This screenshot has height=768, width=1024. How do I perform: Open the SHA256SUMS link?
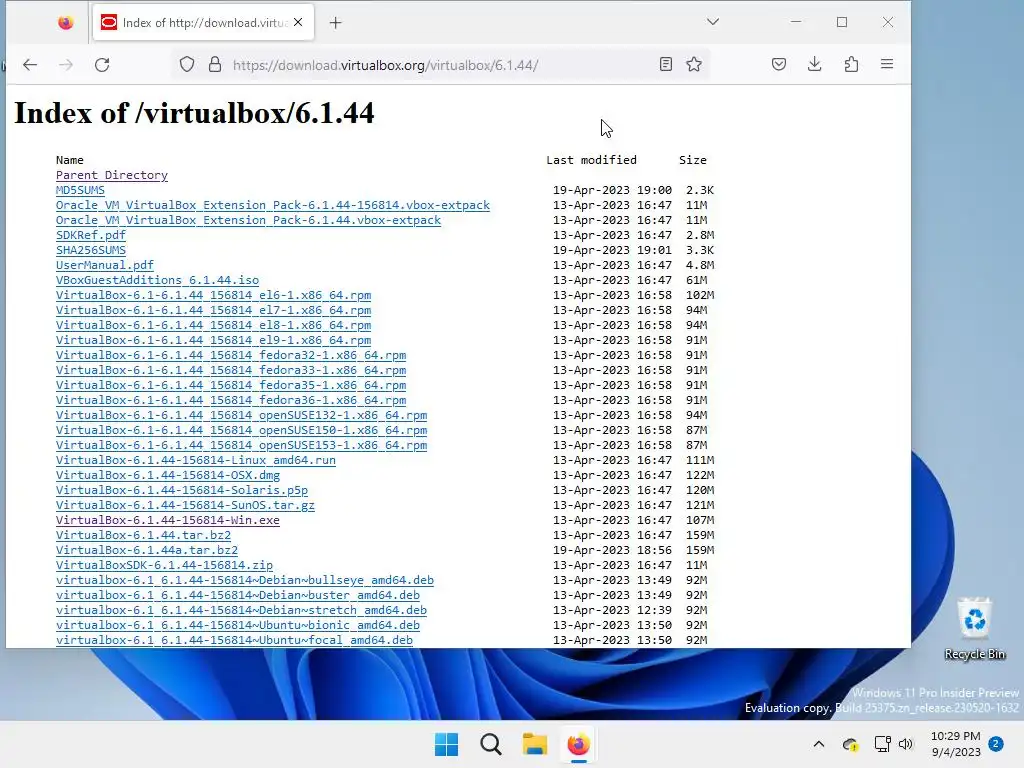tap(91, 250)
